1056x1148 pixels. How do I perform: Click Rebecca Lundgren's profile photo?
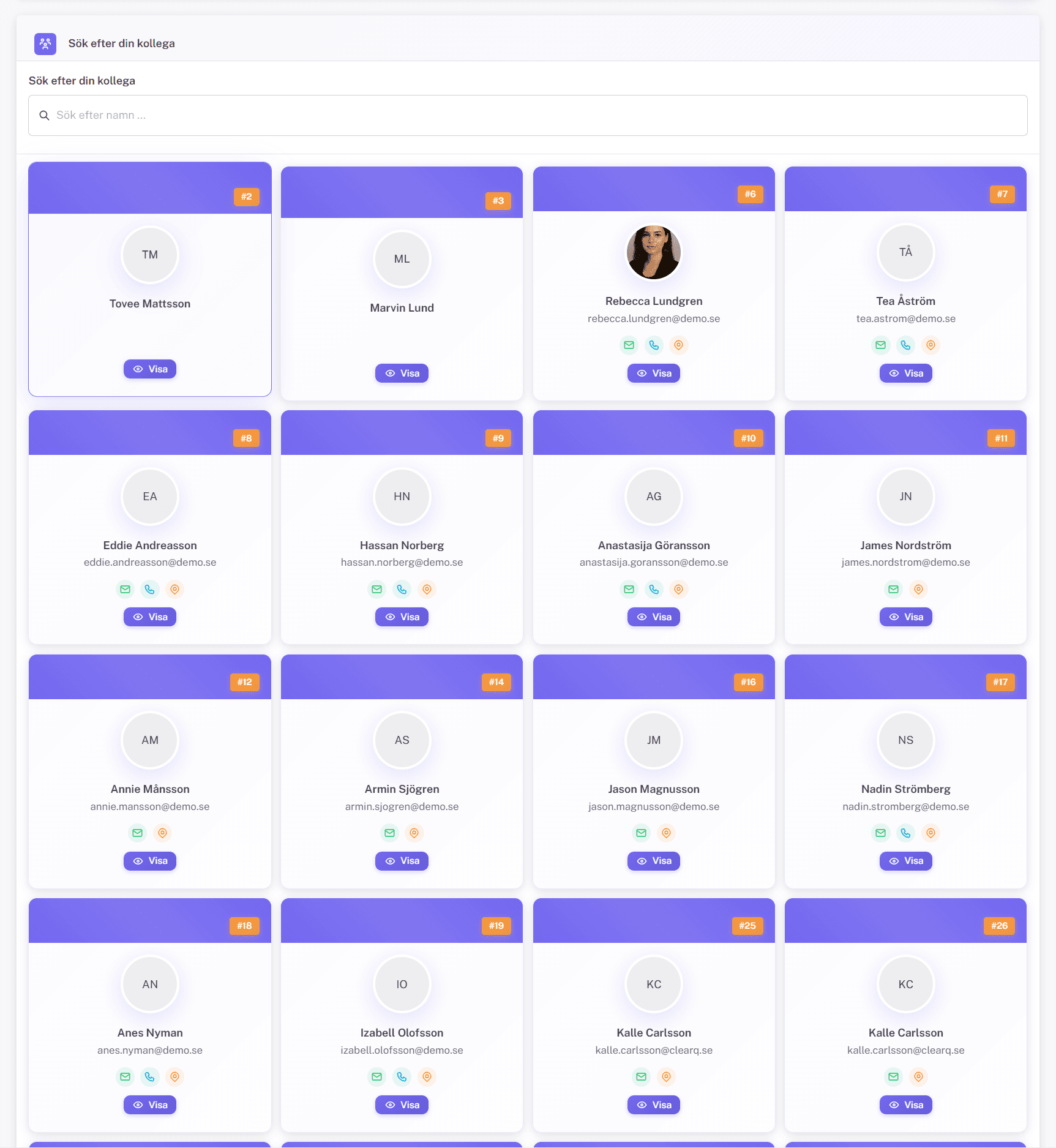coord(654,252)
